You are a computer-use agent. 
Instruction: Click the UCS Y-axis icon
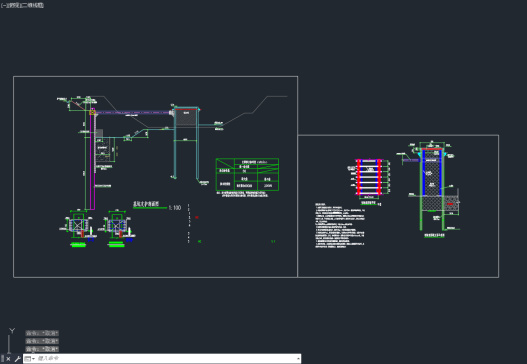pyautogui.click(x=12, y=331)
